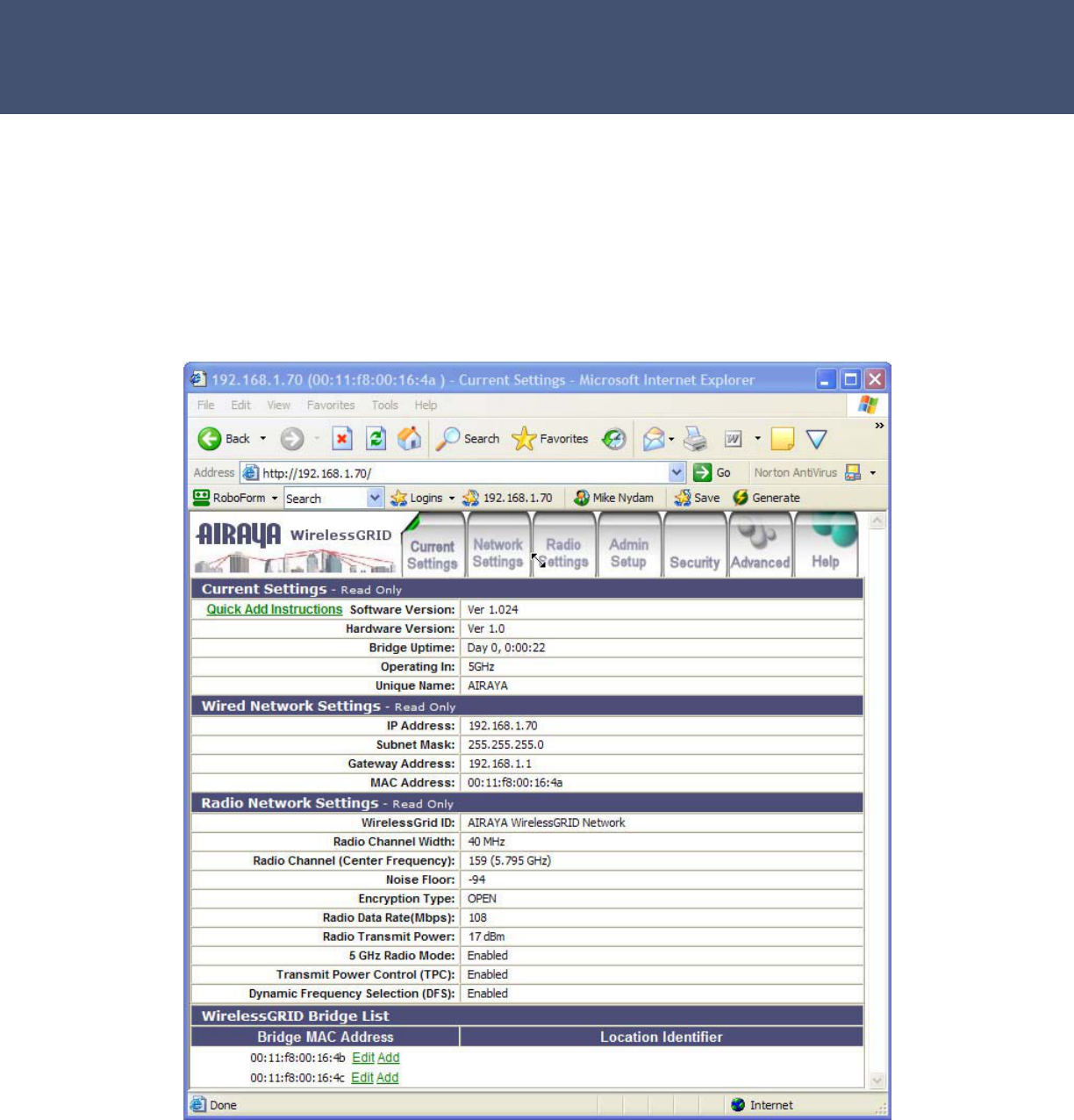Click the Stop loading icon
The height and width of the screenshot is (1120, 1074).
click(342, 439)
